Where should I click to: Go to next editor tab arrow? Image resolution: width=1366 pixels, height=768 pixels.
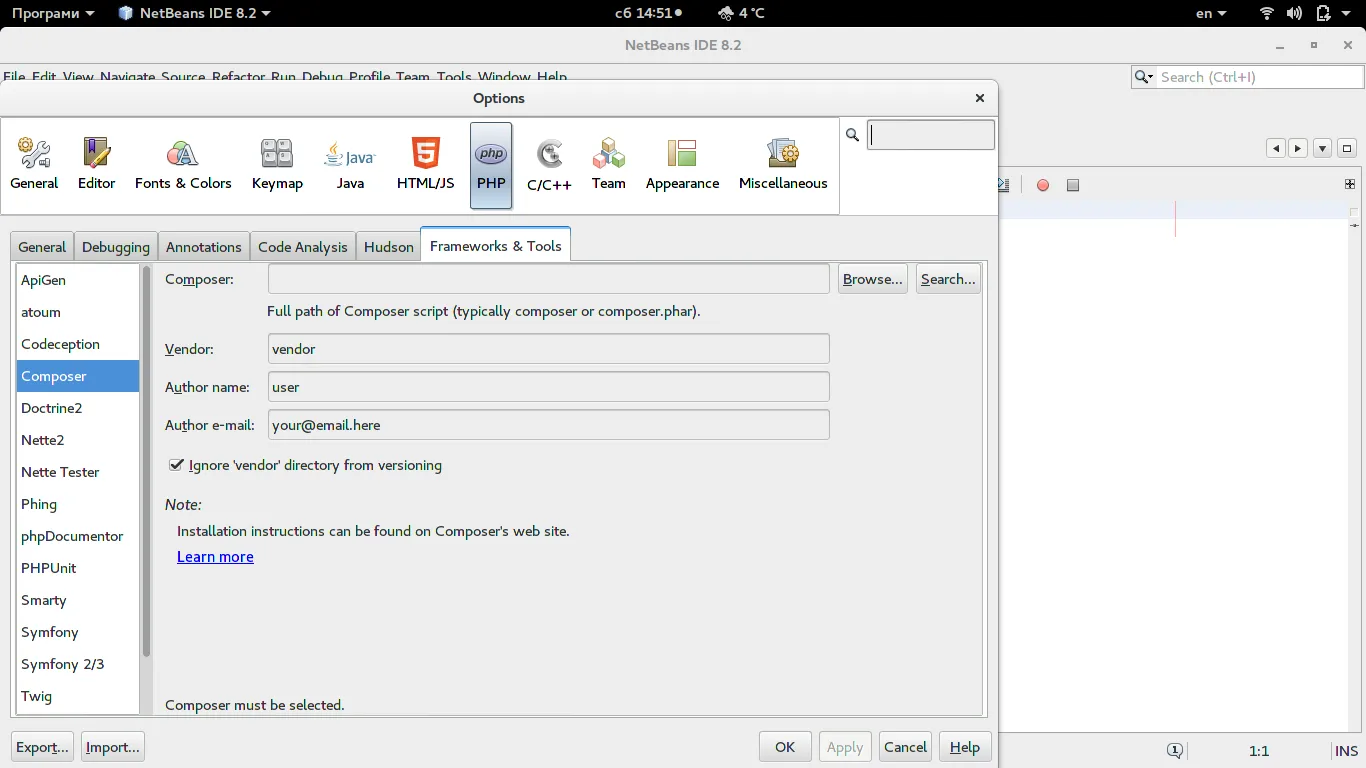coord(1298,148)
